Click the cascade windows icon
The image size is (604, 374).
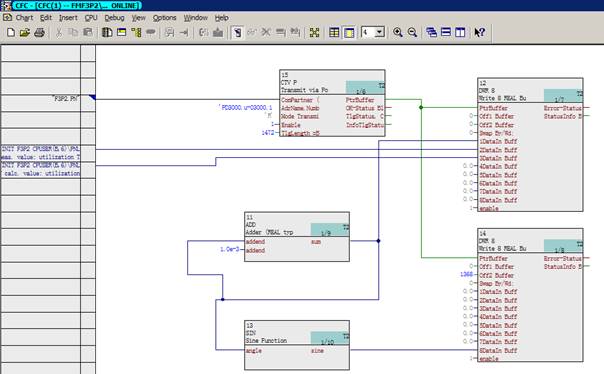[x=431, y=32]
